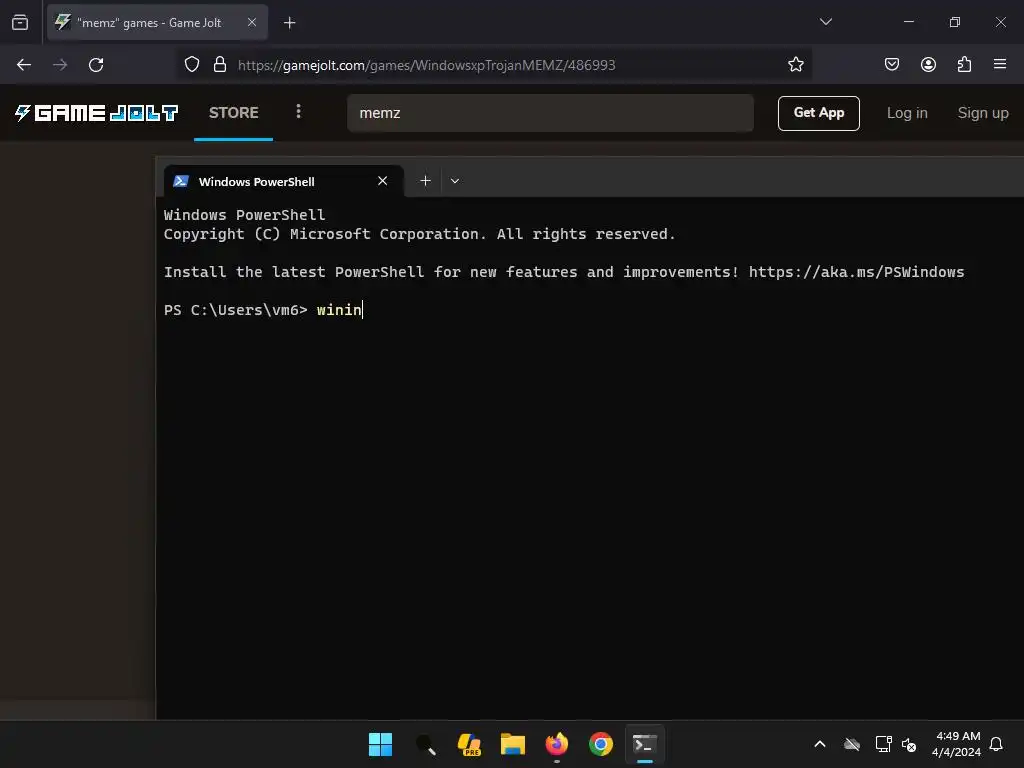Open Google Chrome from the taskbar

point(601,744)
